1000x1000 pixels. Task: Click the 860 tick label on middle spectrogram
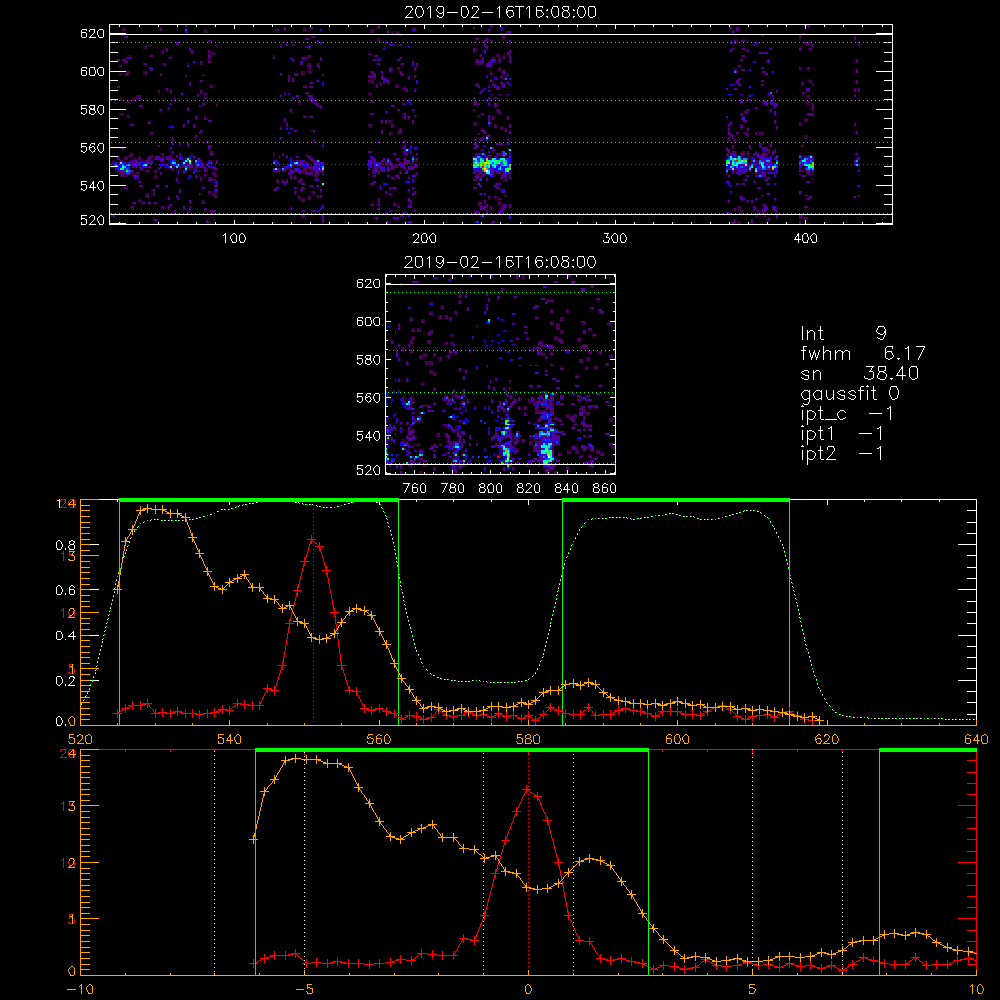(x=605, y=489)
